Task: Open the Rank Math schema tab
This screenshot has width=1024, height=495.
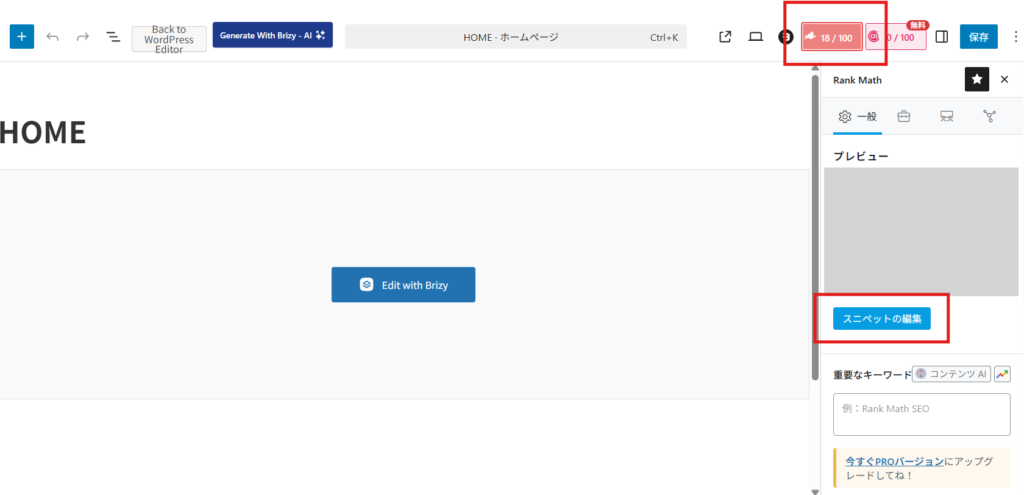Action: coord(946,117)
